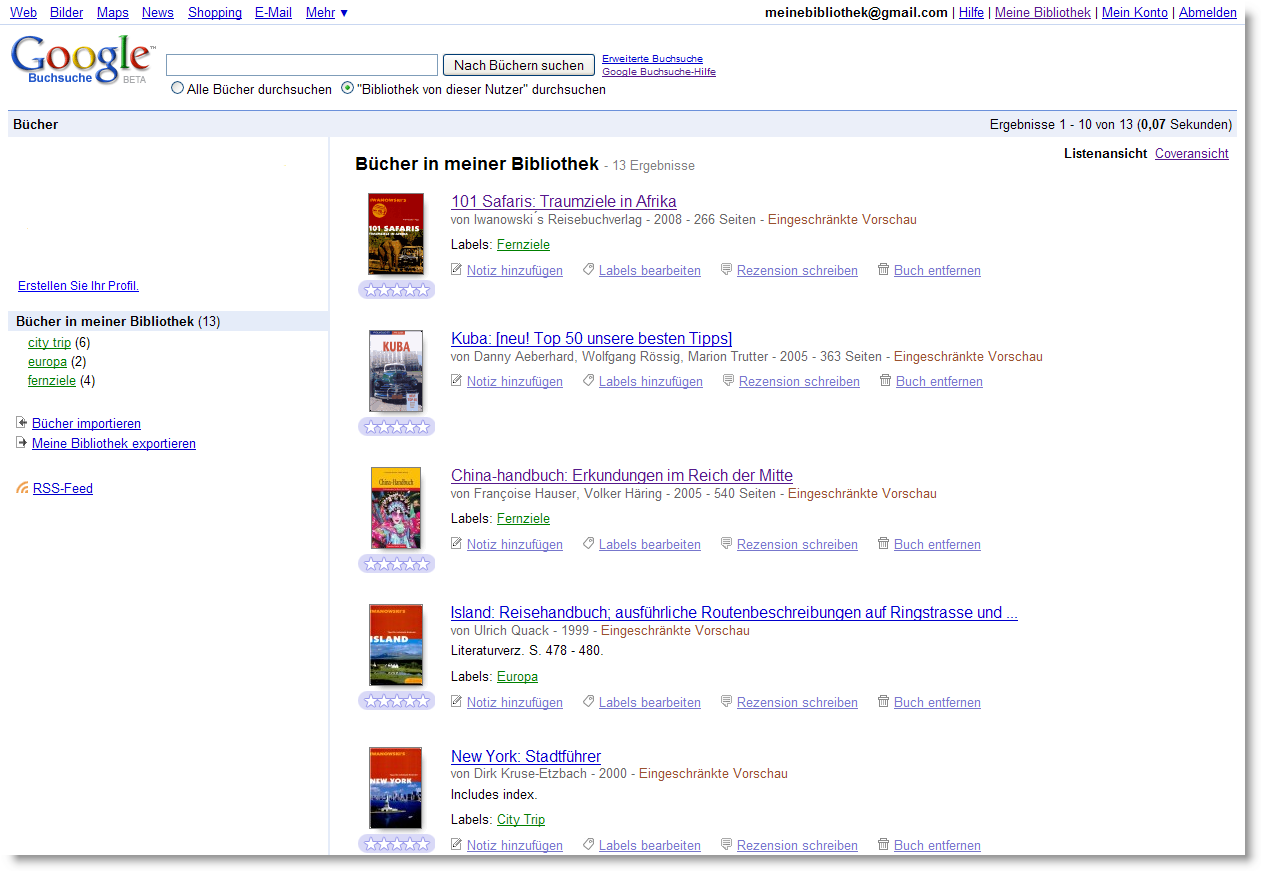Viewport: 1261px width, 871px height.
Task: Open the "europa" label in the sidebar
Action: [47, 361]
